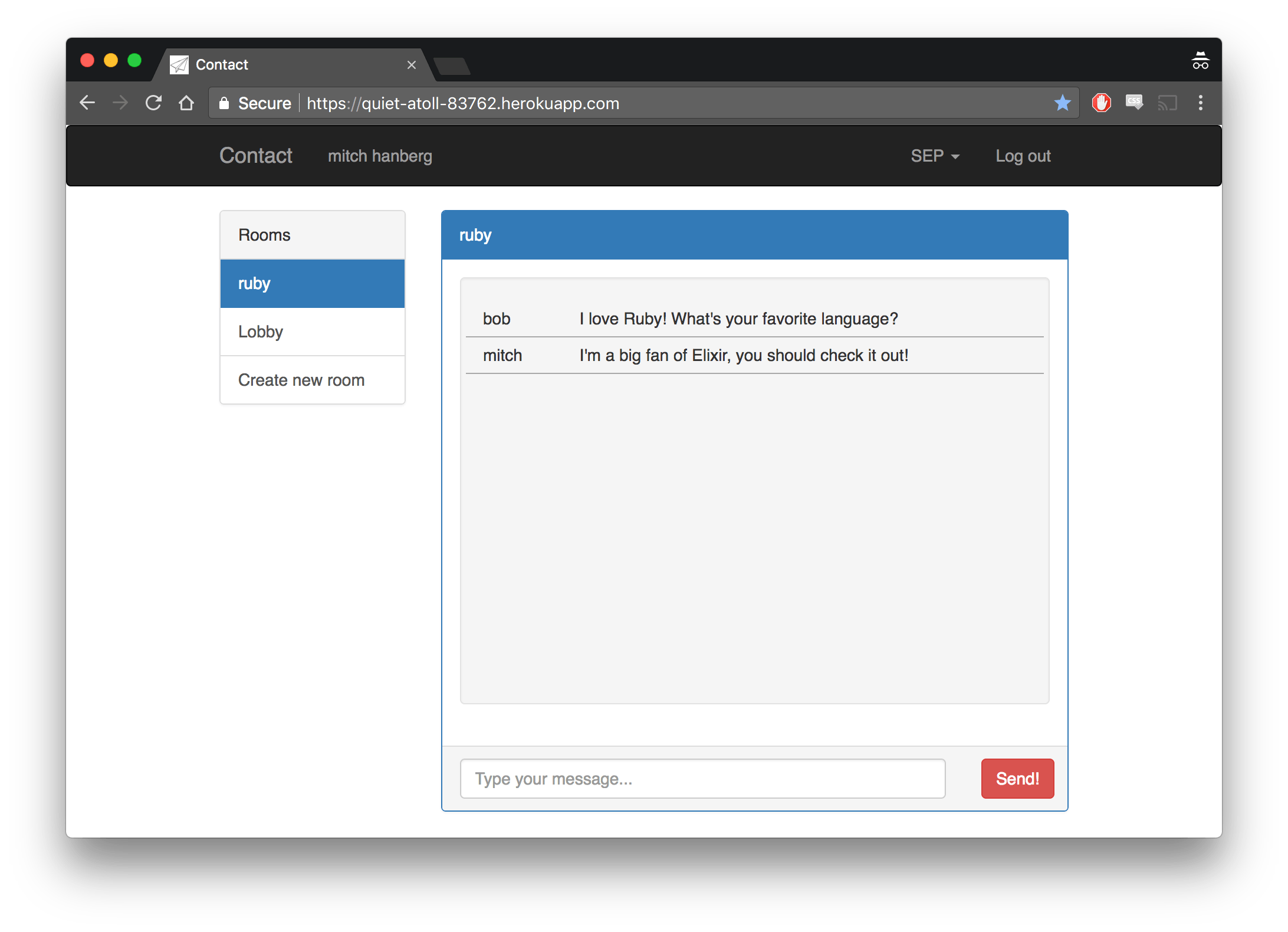Click the cast screen icon
Viewport: 1288px width, 932px height.
[1167, 103]
